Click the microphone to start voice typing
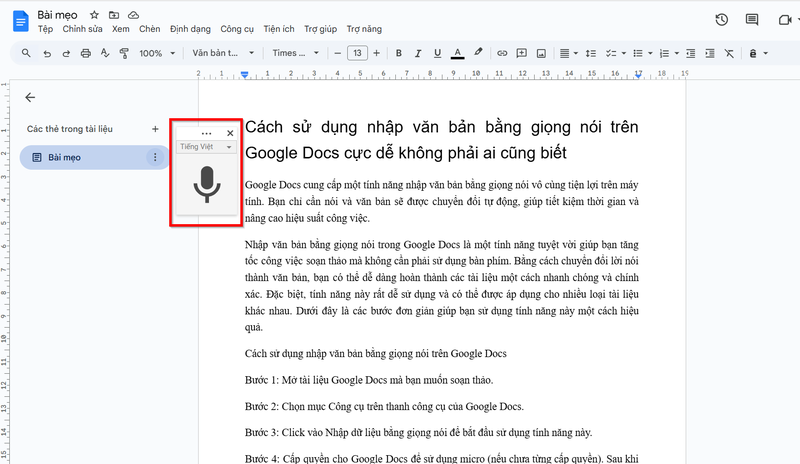Viewport: 800px width, 464px height. coord(207,184)
